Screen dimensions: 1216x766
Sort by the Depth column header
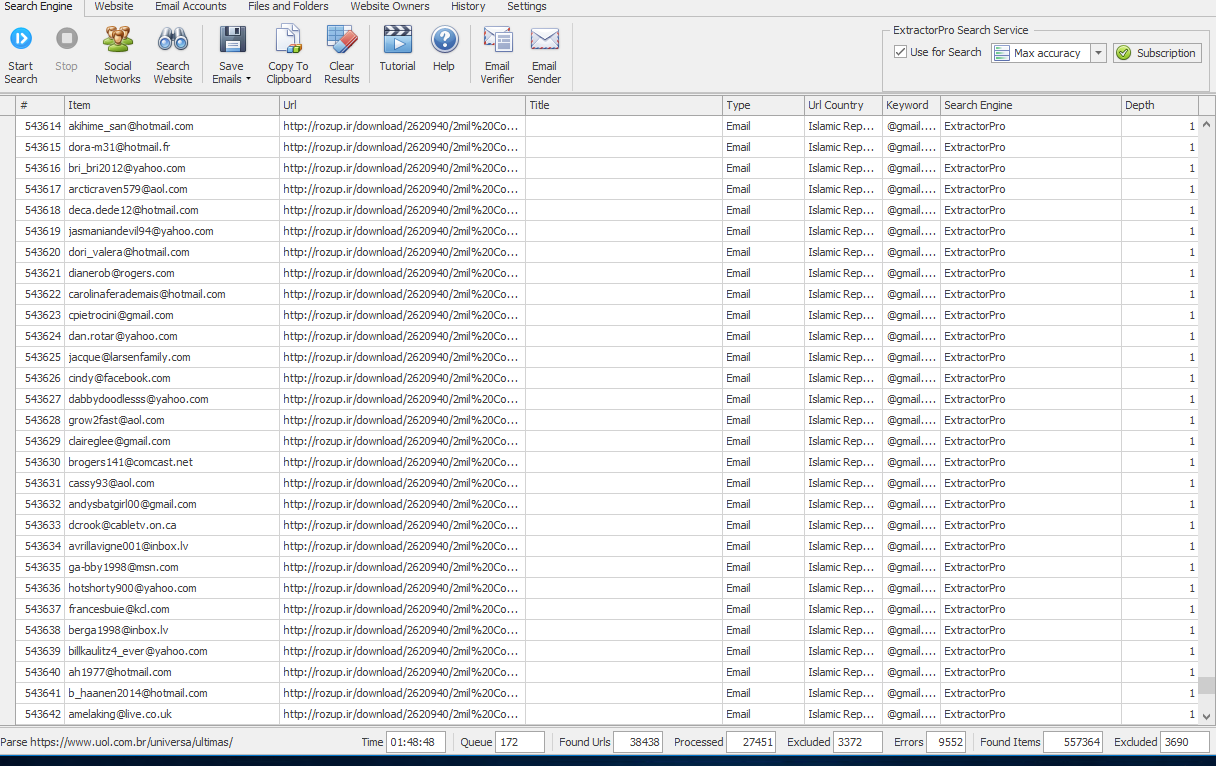click(1160, 105)
